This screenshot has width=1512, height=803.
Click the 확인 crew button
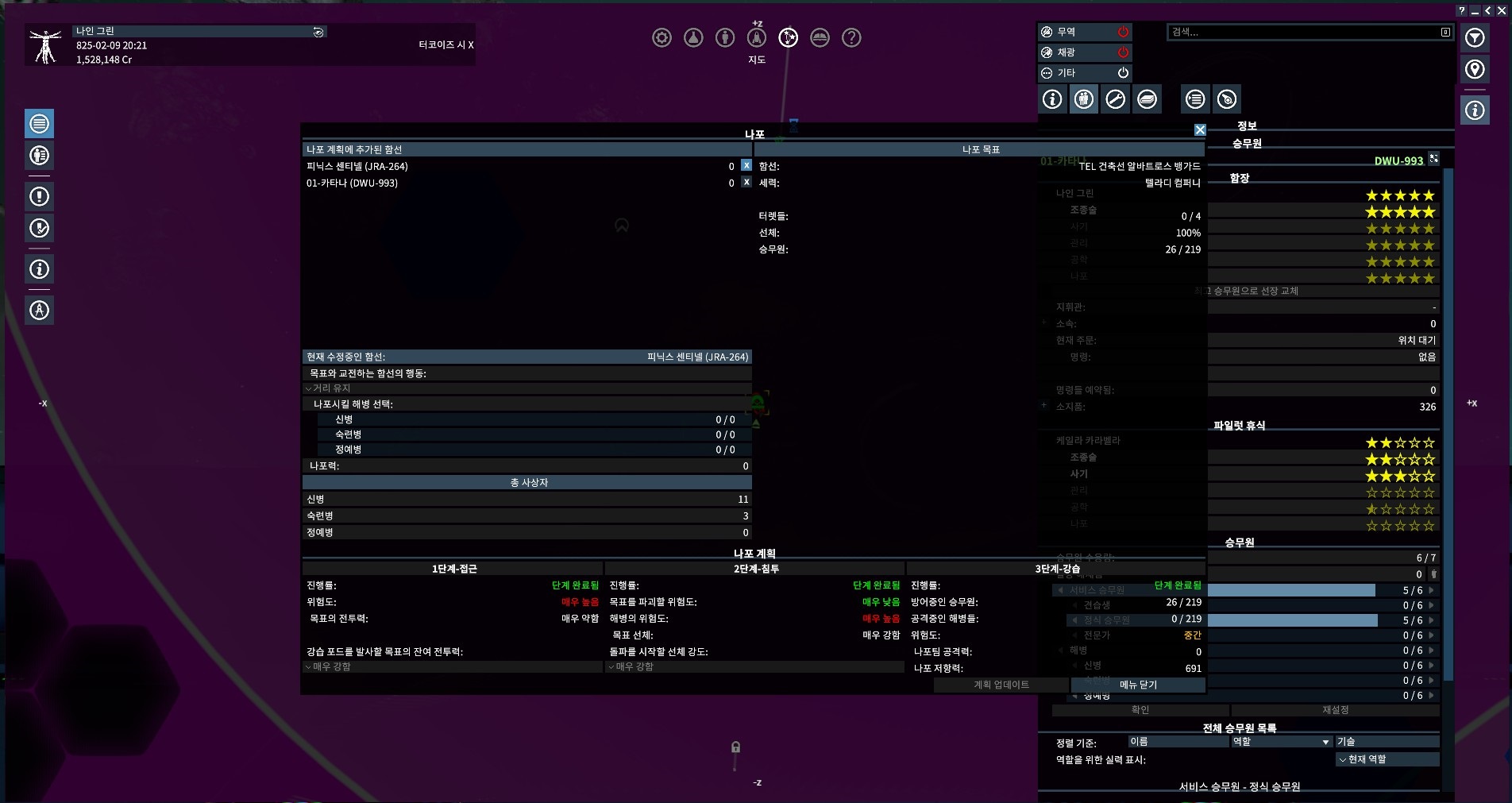[1140, 710]
